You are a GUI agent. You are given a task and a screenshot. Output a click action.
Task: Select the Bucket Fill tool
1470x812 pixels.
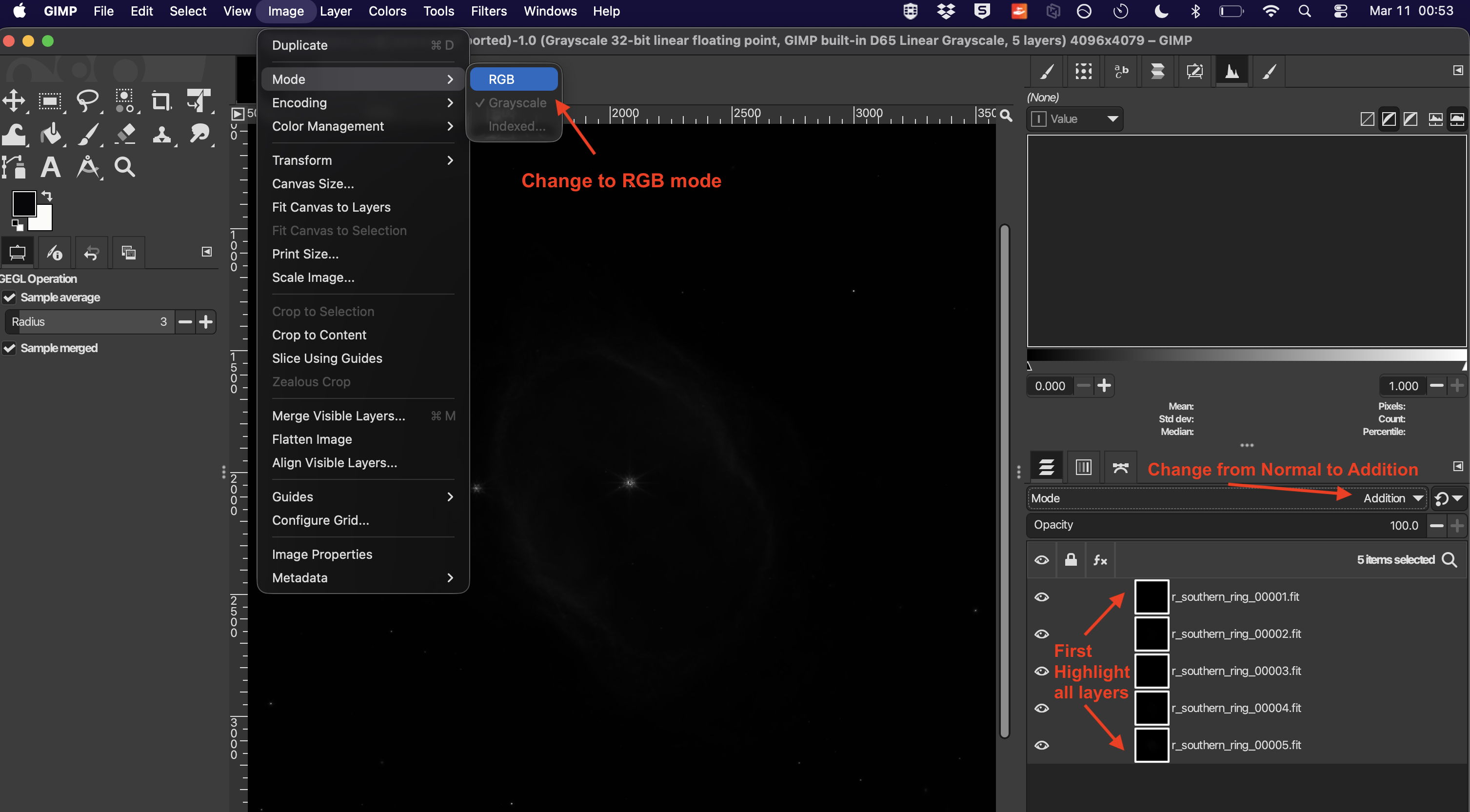[50, 134]
